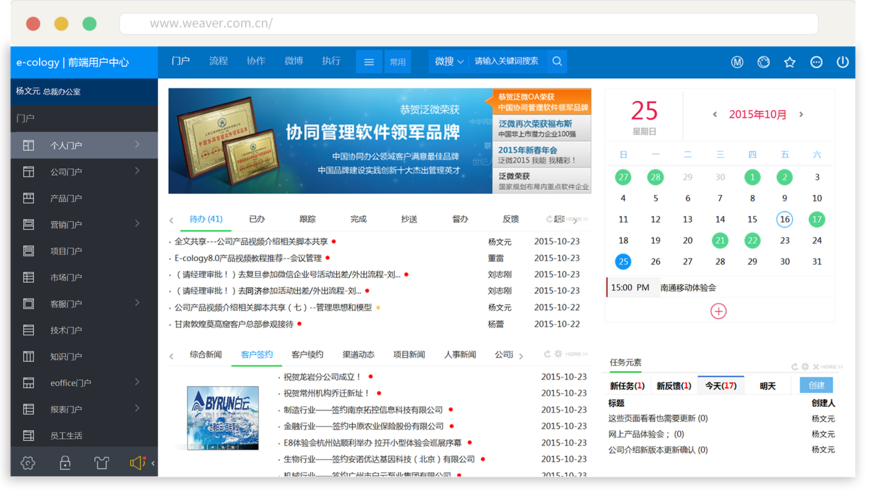Click the 知识门户 sidebar icon
This screenshot has height=500, width=882.
point(28,357)
